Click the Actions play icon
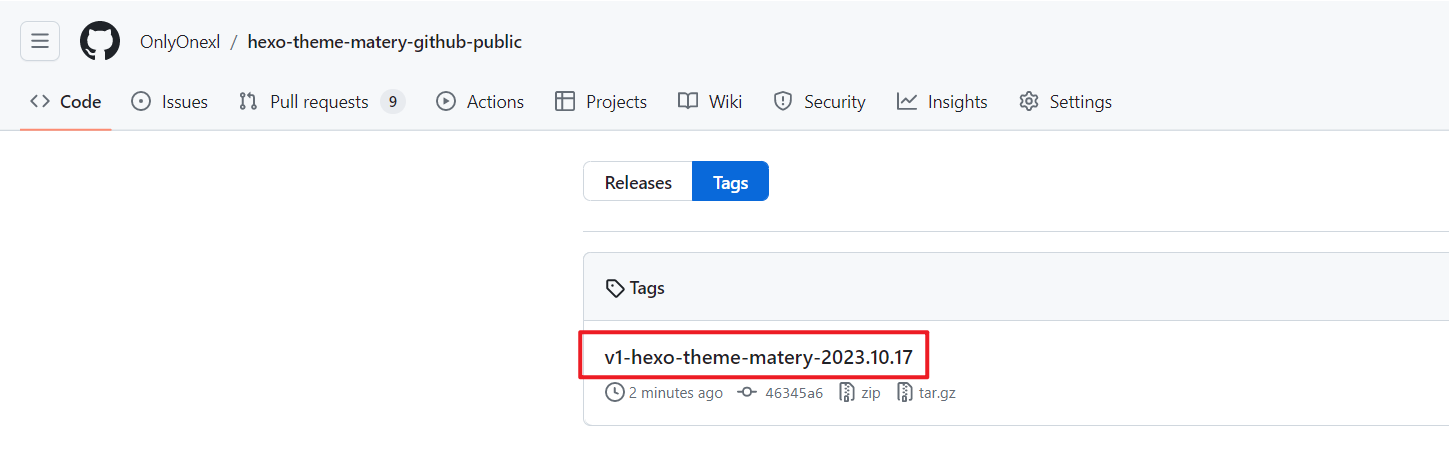 446,102
